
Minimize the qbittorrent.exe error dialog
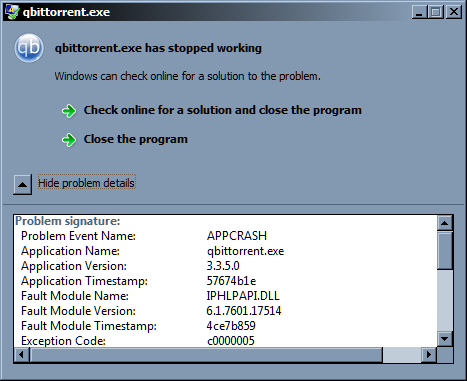coord(419,12)
